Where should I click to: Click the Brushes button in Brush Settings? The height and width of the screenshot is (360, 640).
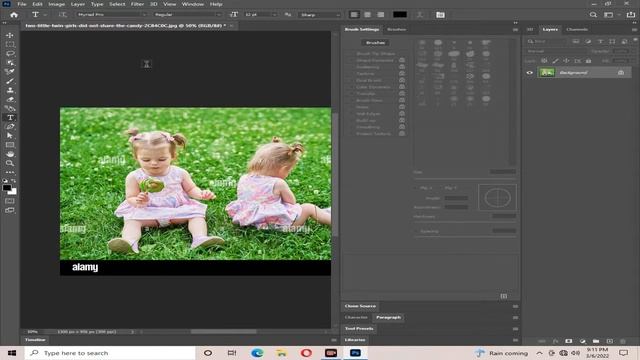pos(375,42)
